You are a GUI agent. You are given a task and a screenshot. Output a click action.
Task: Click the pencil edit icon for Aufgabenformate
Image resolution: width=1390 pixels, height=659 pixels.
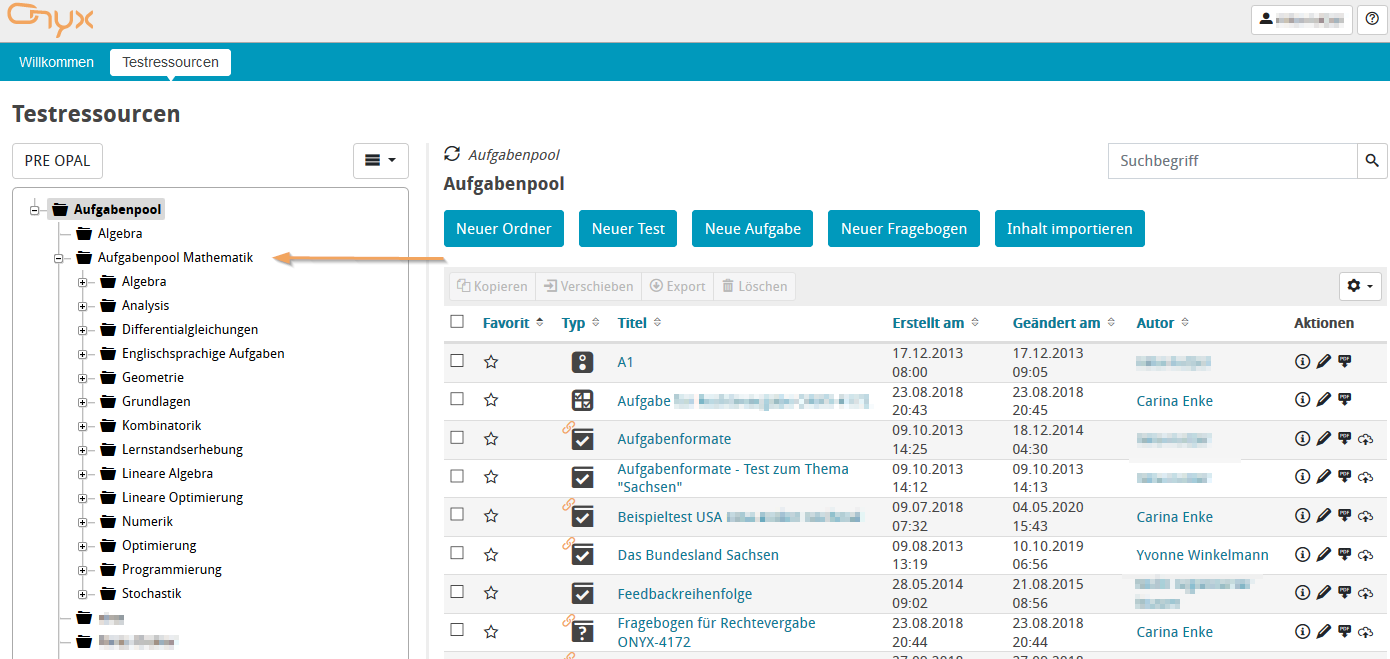1323,439
